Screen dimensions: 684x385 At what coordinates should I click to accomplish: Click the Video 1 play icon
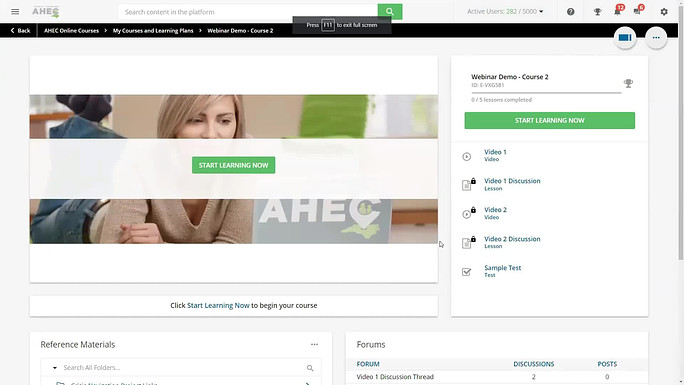pos(467,157)
